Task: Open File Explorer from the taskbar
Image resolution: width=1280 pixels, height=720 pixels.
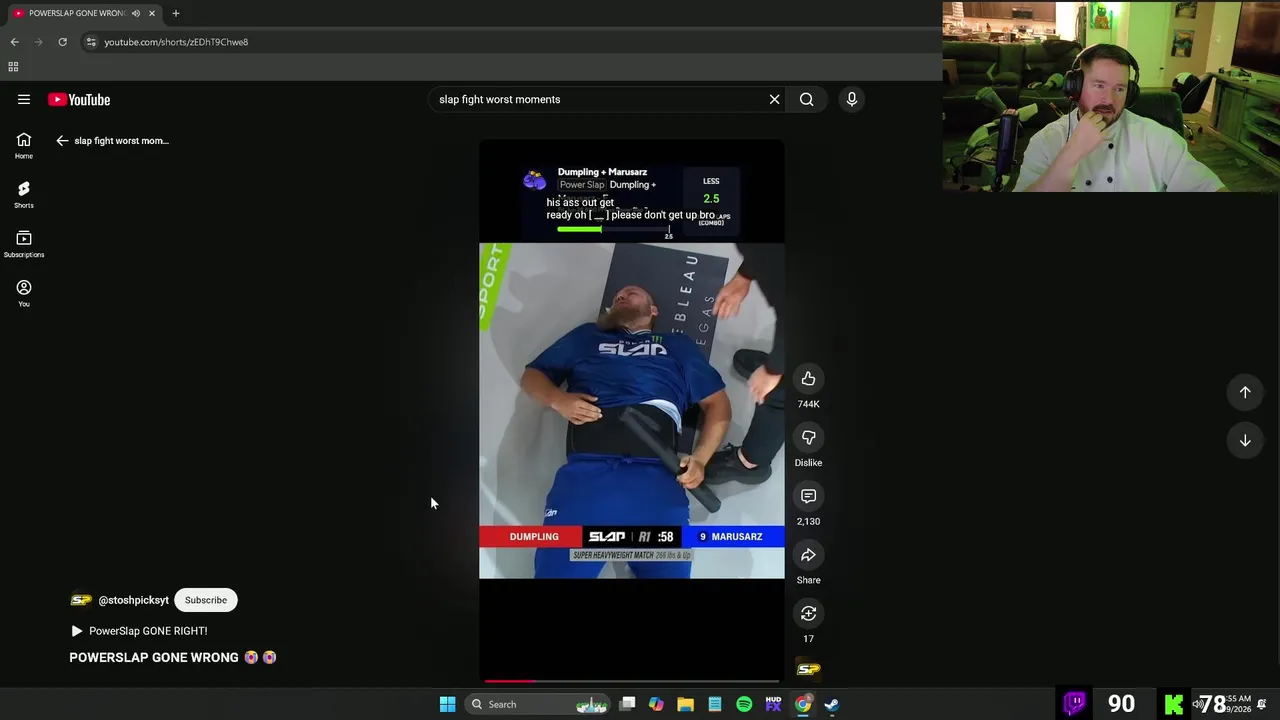Action: coord(685,704)
